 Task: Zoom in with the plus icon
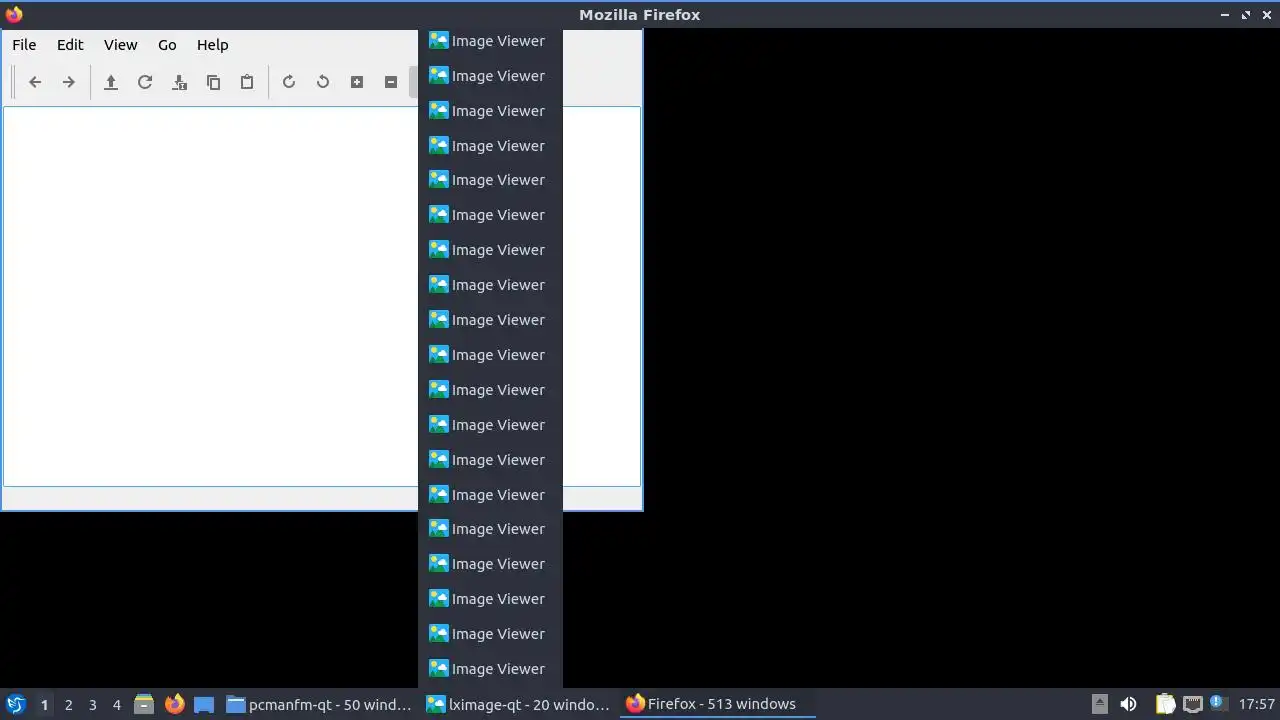click(357, 82)
